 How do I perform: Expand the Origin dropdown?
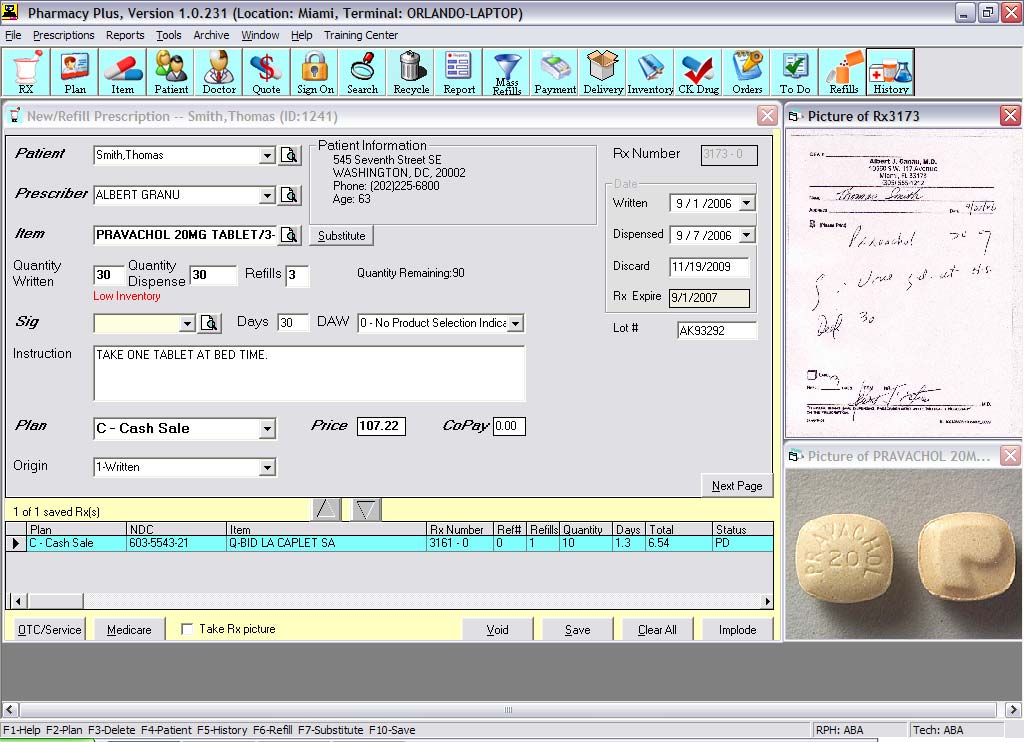point(267,468)
